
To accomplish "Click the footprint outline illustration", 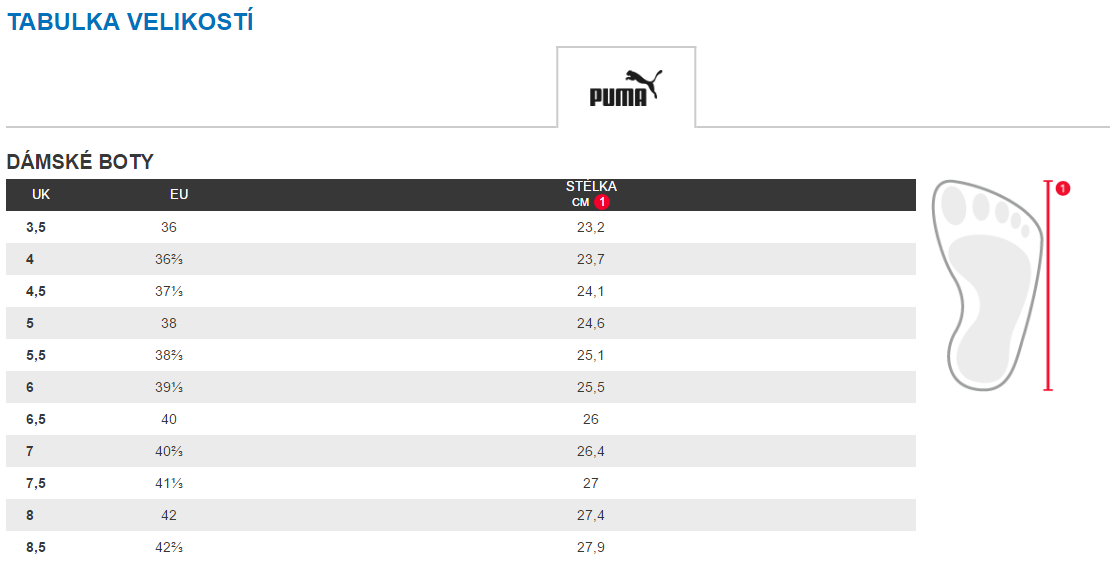I will click(x=988, y=285).
